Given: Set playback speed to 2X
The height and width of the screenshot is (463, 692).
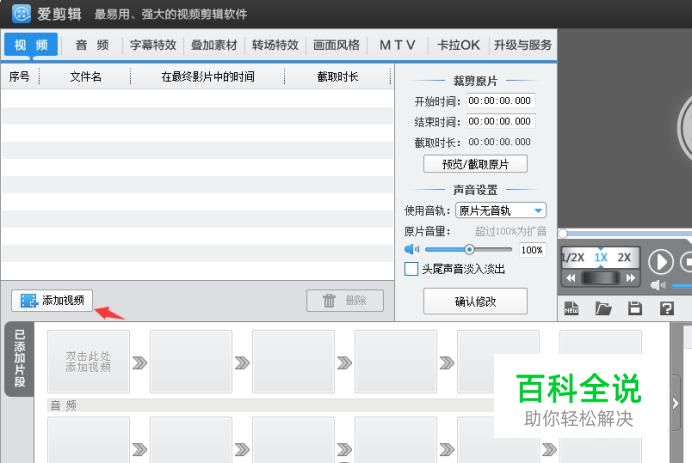Looking at the screenshot, I should (624, 257).
